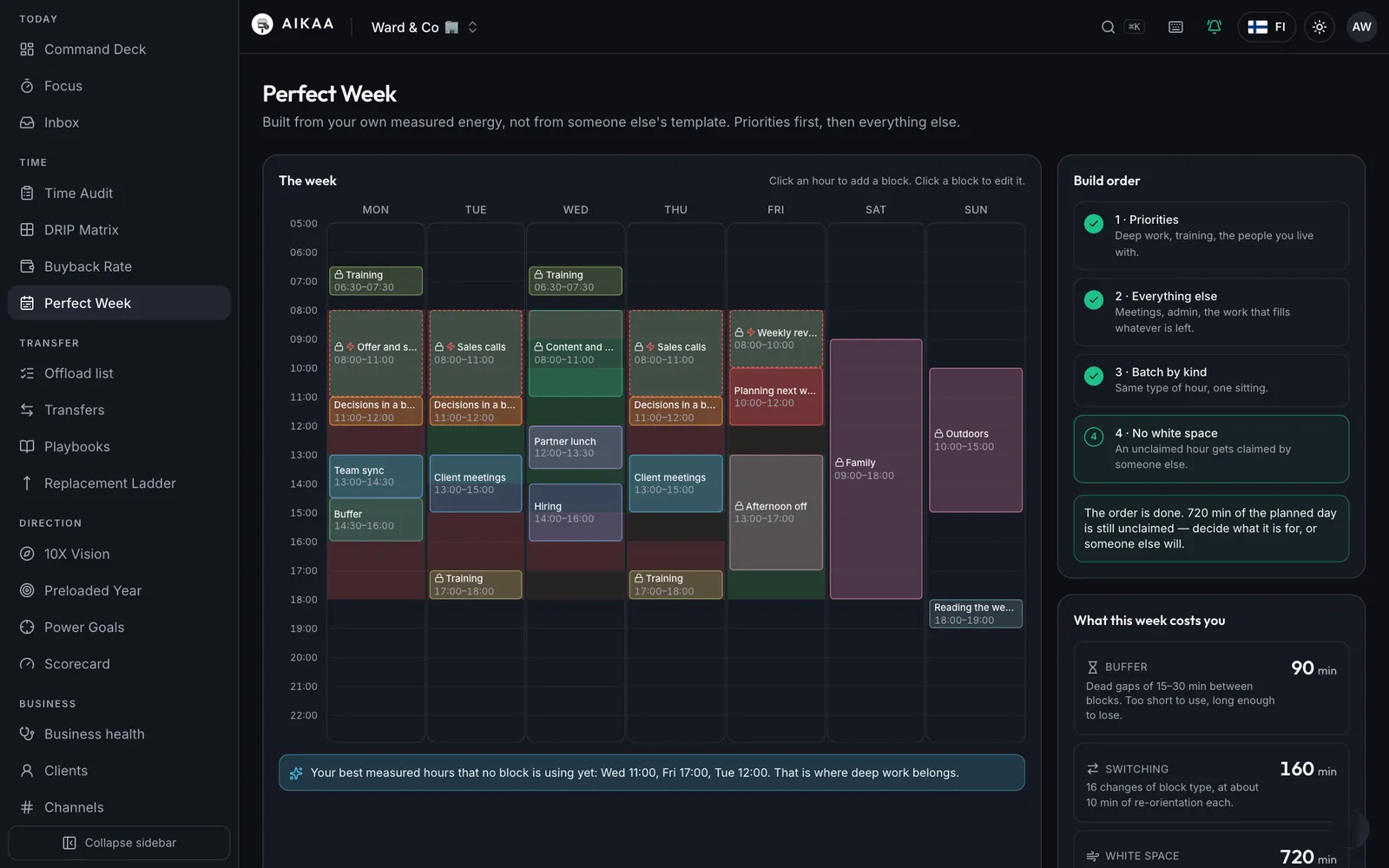Screen dimensions: 1389x868
Task: Edit Monday Buffer 14:30–16:00 block
Action: point(376,520)
